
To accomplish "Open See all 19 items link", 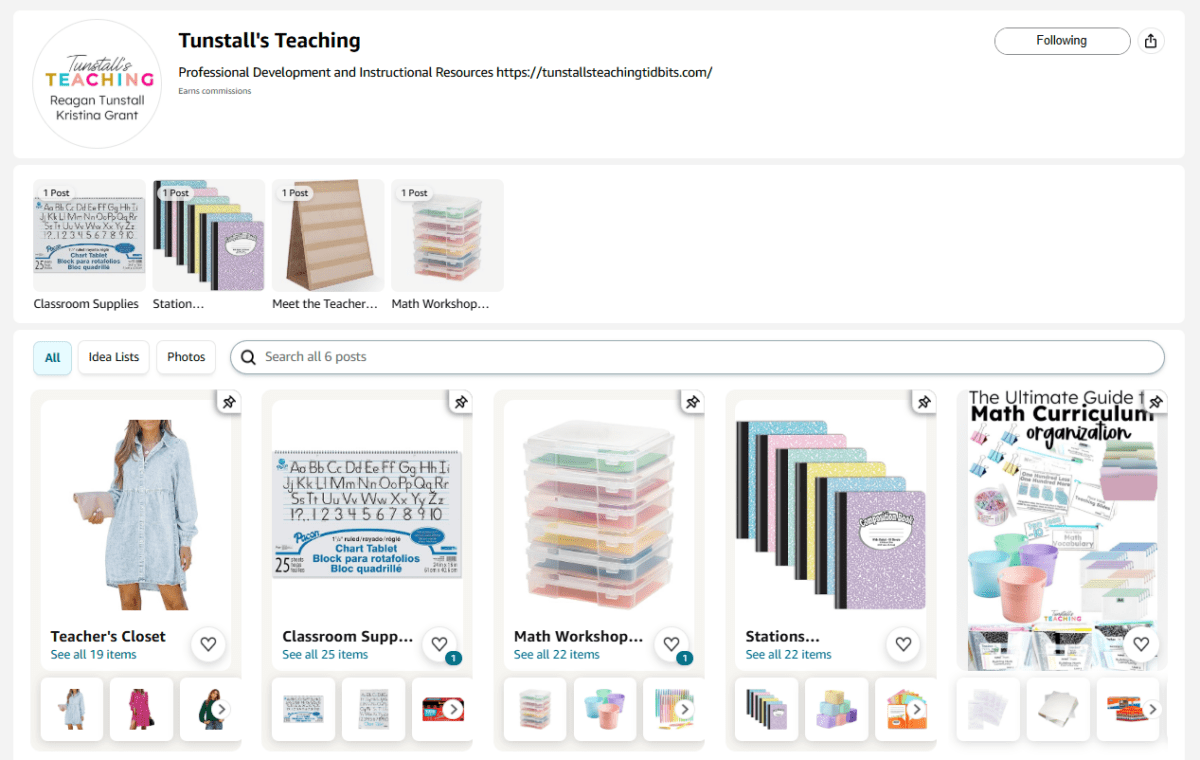I will (x=94, y=655).
